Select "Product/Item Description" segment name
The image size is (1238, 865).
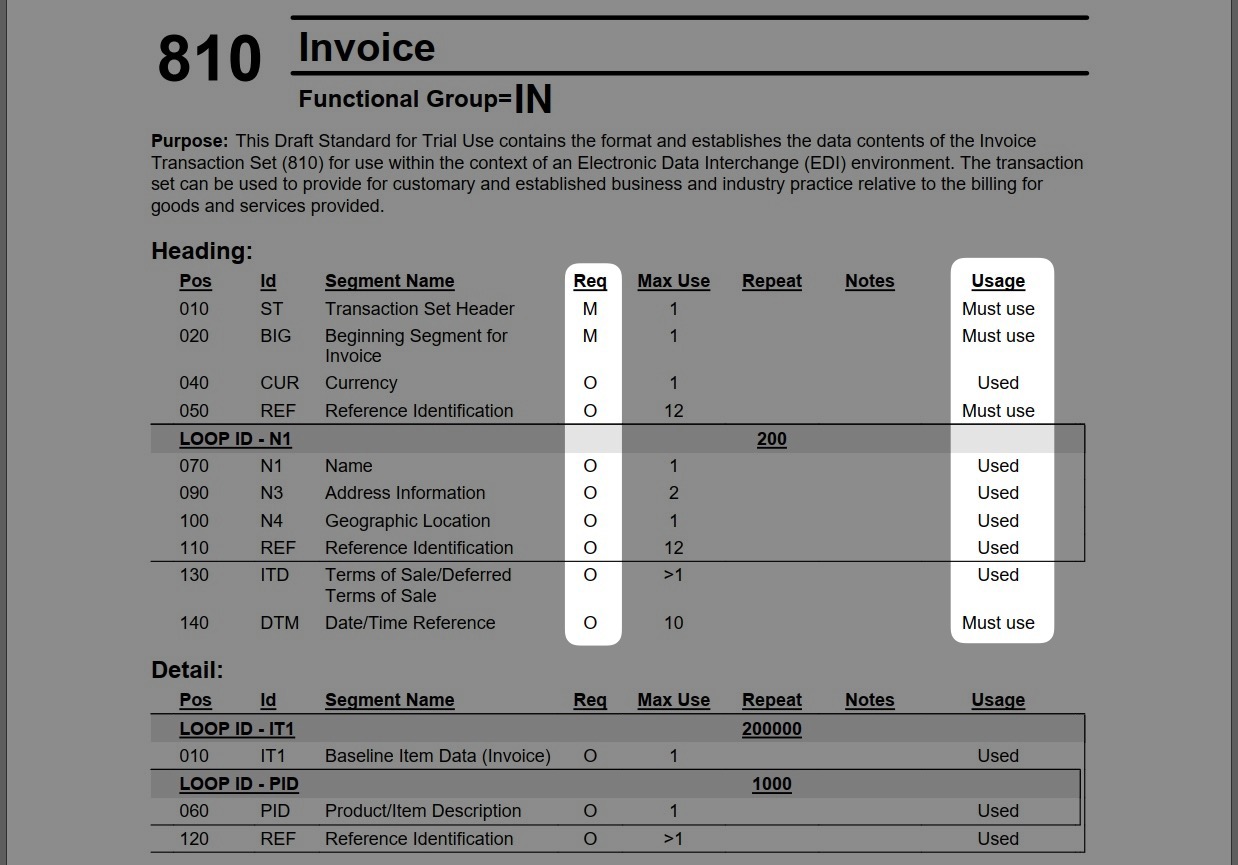[x=423, y=811]
